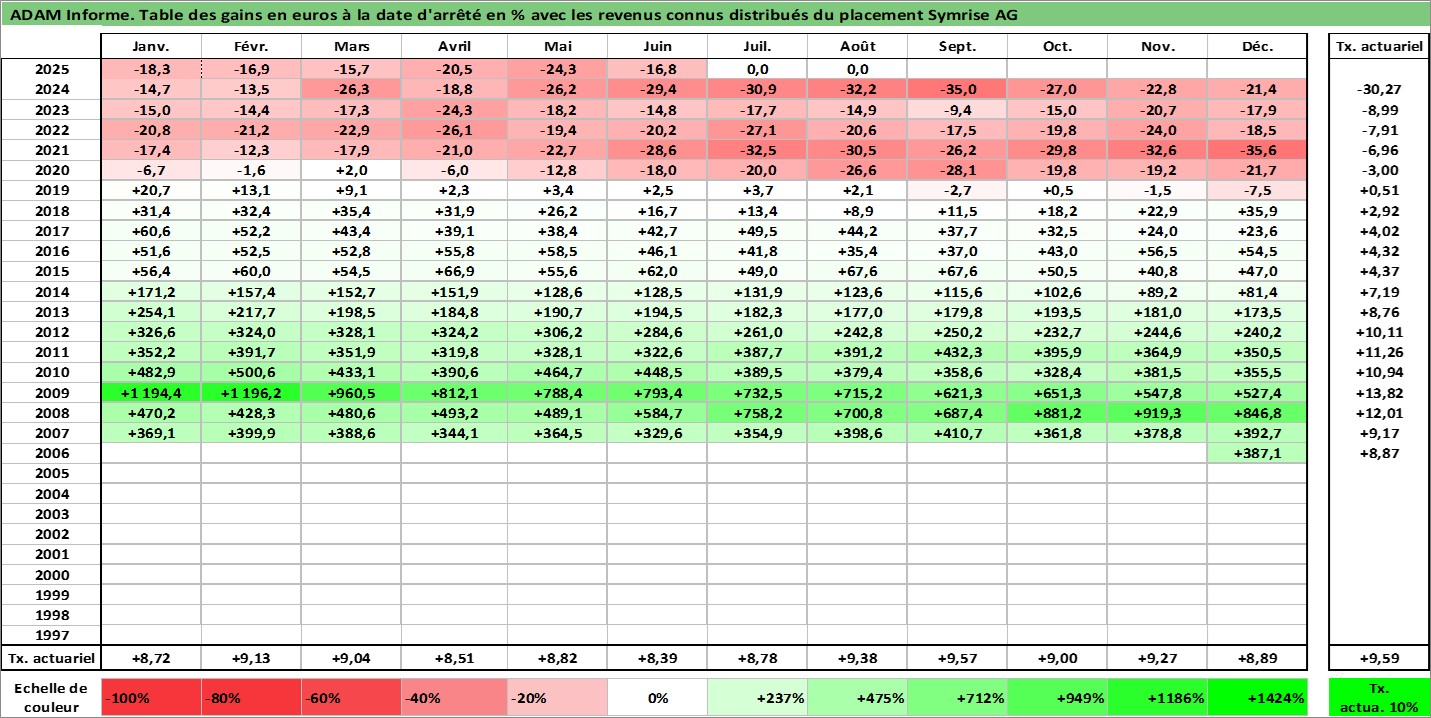Image resolution: width=1431 pixels, height=718 pixels.
Task: Click the -100% red color scale swatch
Action: pos(151,698)
